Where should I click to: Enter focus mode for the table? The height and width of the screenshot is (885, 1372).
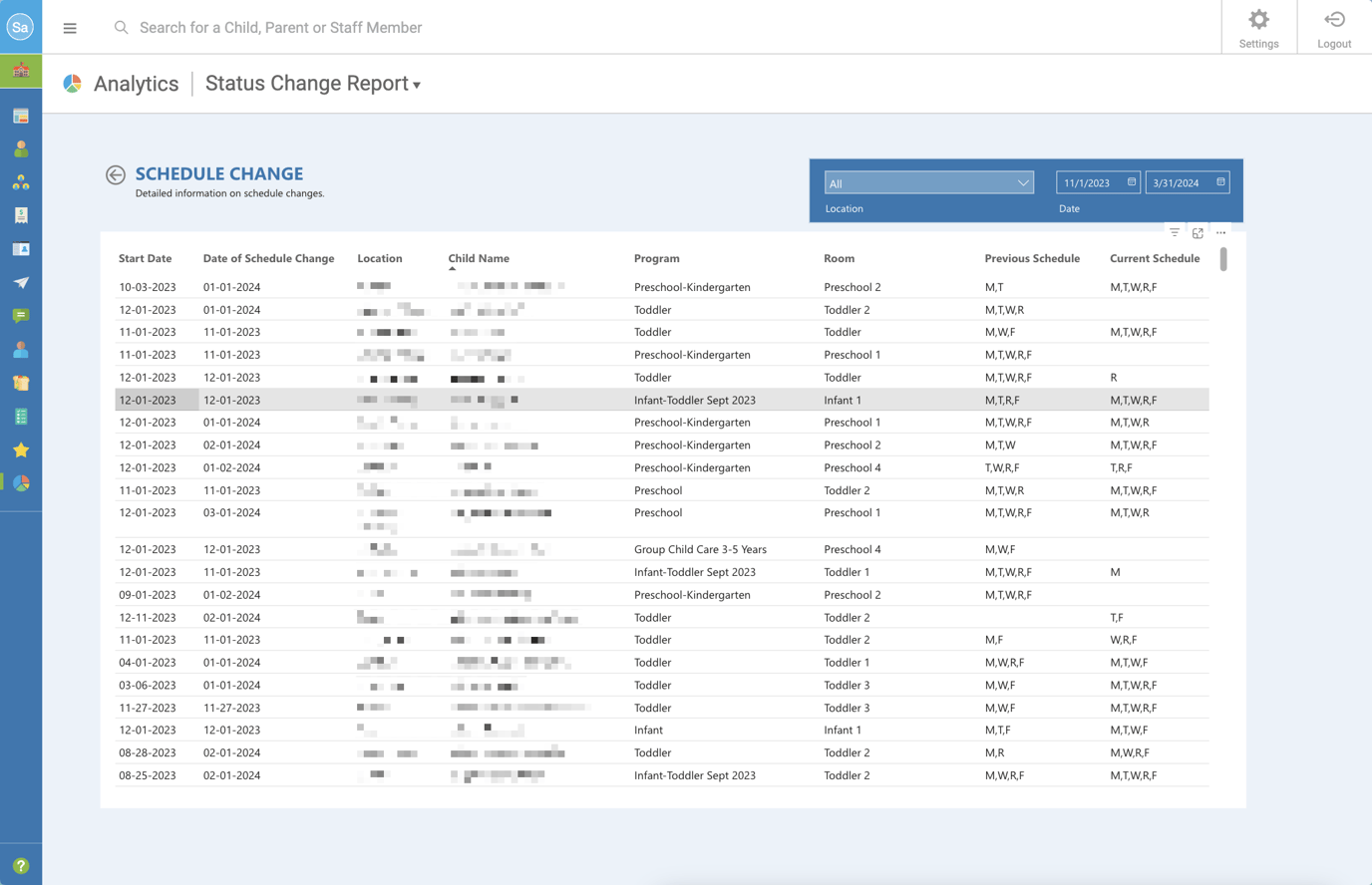pyautogui.click(x=1198, y=231)
